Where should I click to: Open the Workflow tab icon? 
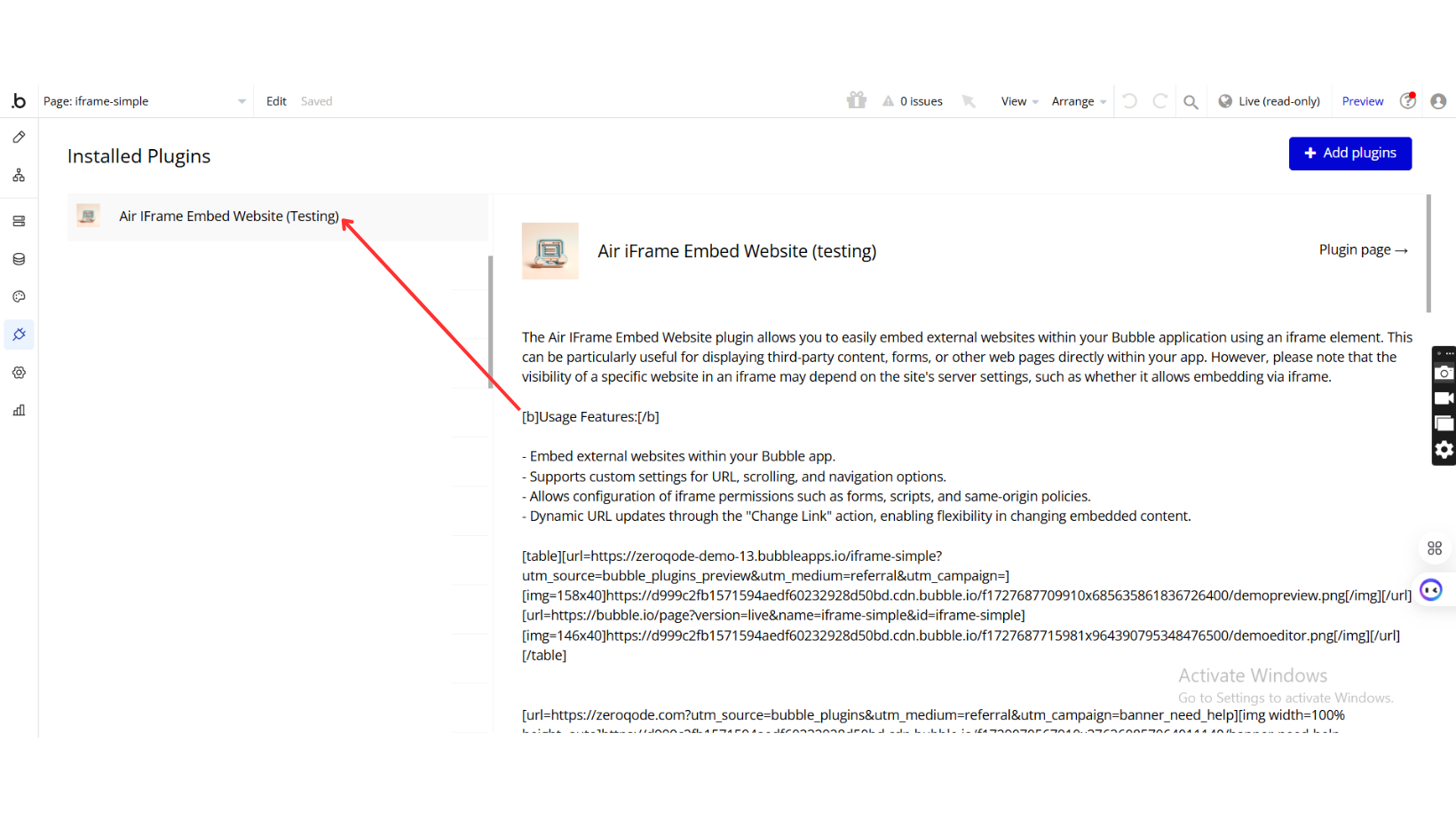[x=19, y=176]
